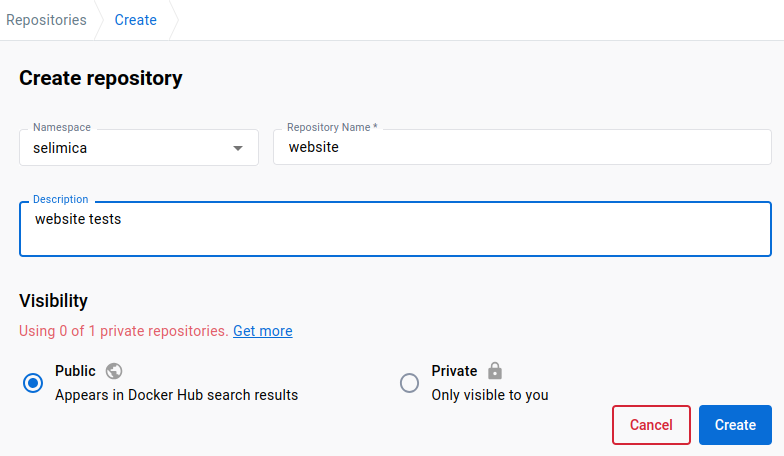This screenshot has width=784, height=456.
Task: Select the Public visibility radio button
Action: (x=33, y=383)
